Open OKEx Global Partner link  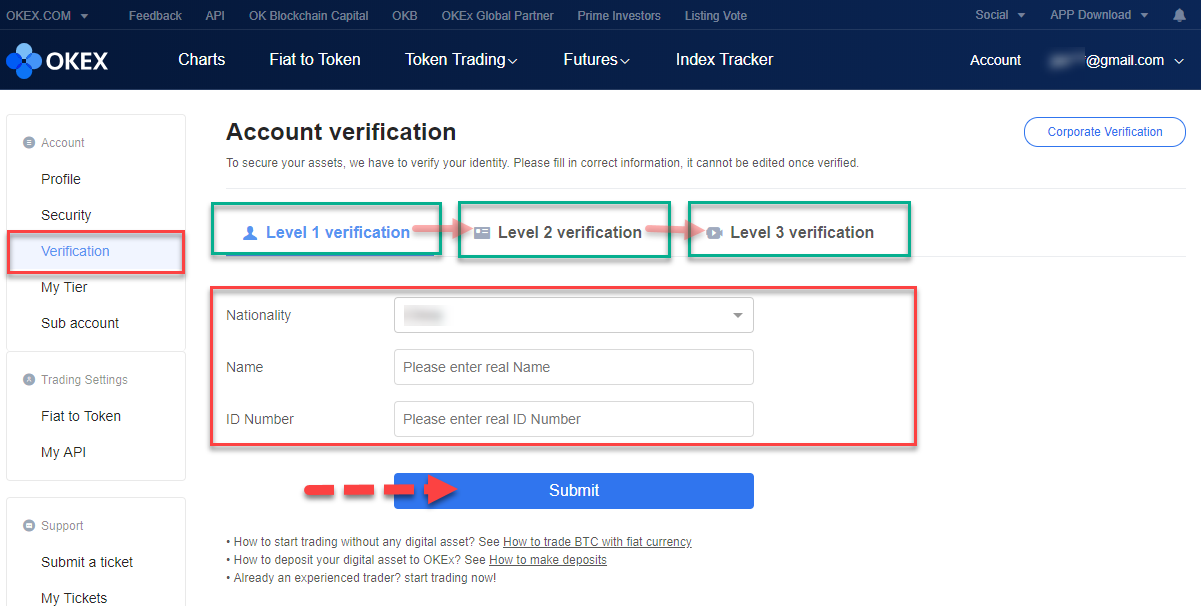pyautogui.click(x=497, y=15)
